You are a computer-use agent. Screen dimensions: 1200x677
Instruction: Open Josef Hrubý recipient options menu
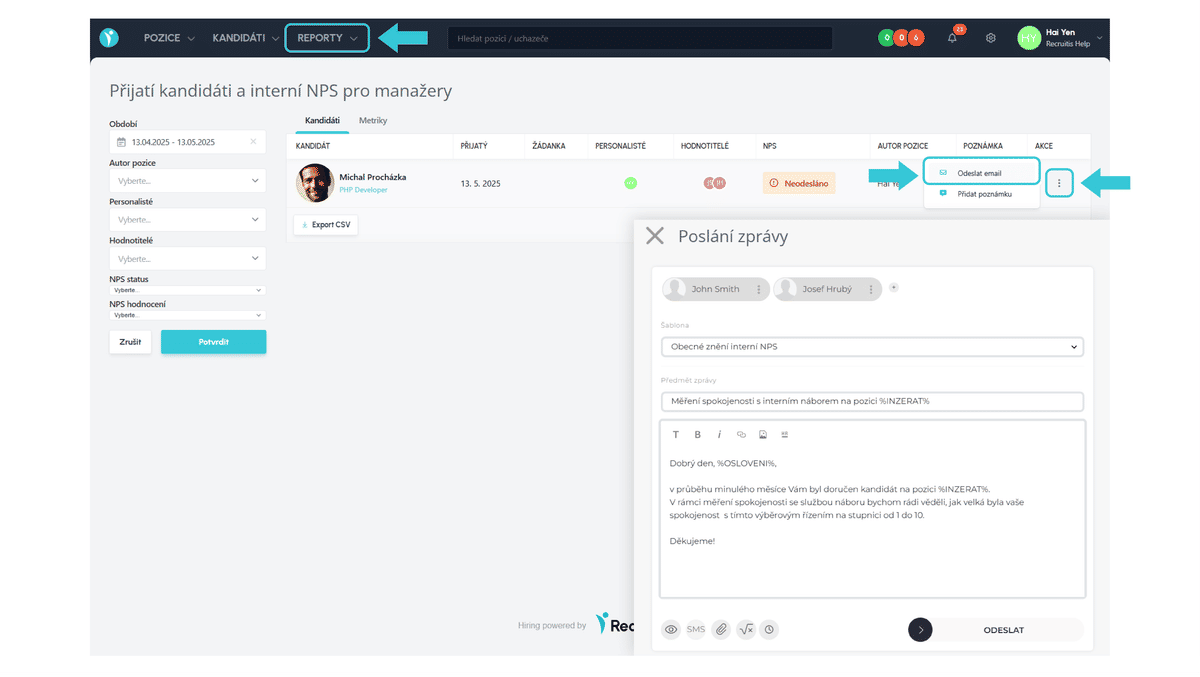click(872, 289)
